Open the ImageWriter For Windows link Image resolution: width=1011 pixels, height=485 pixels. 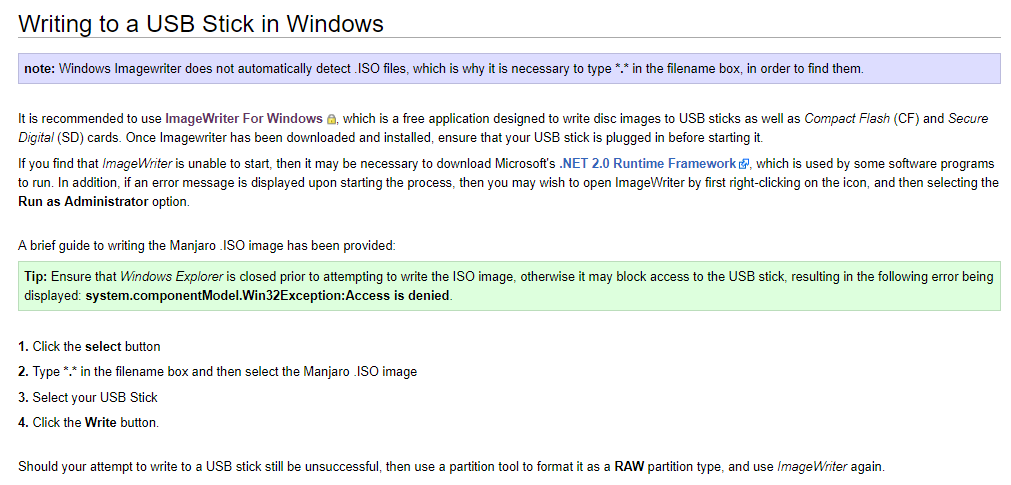[244, 119]
